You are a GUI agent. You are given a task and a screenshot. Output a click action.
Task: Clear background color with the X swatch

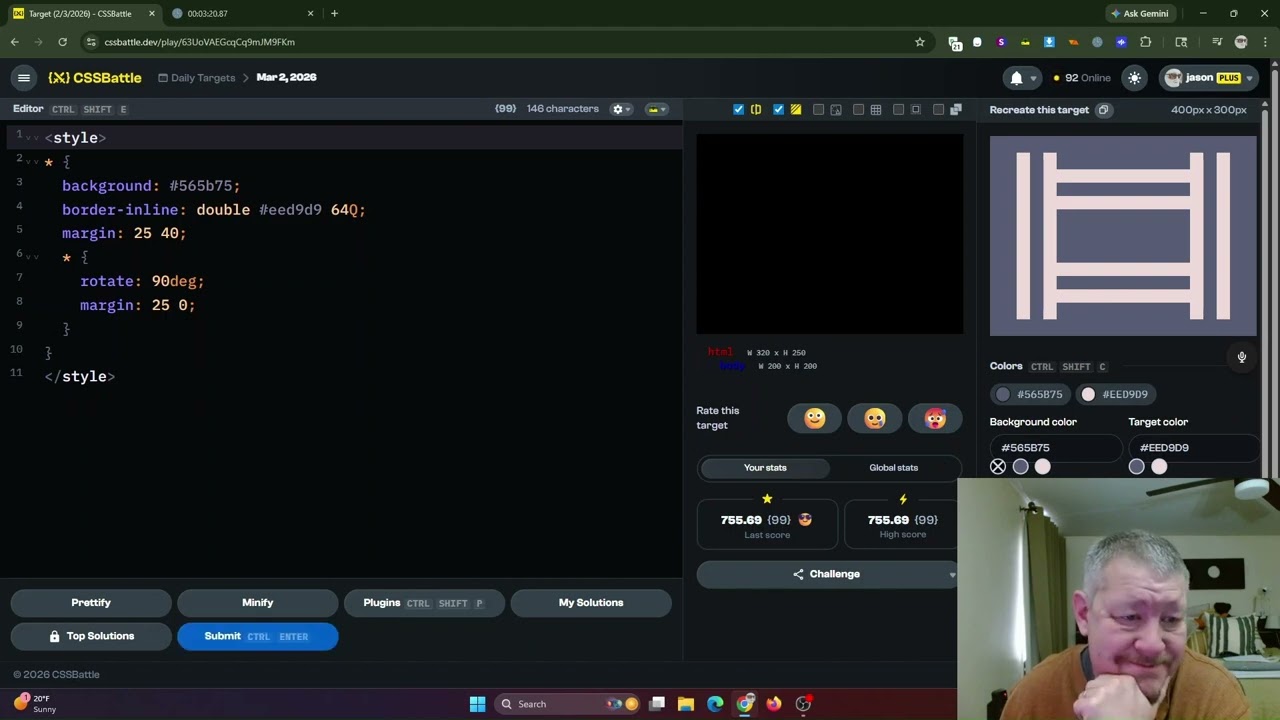[x=998, y=467]
